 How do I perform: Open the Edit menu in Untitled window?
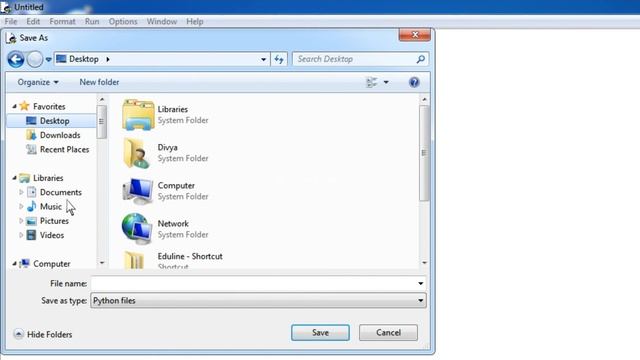pyautogui.click(x=33, y=22)
